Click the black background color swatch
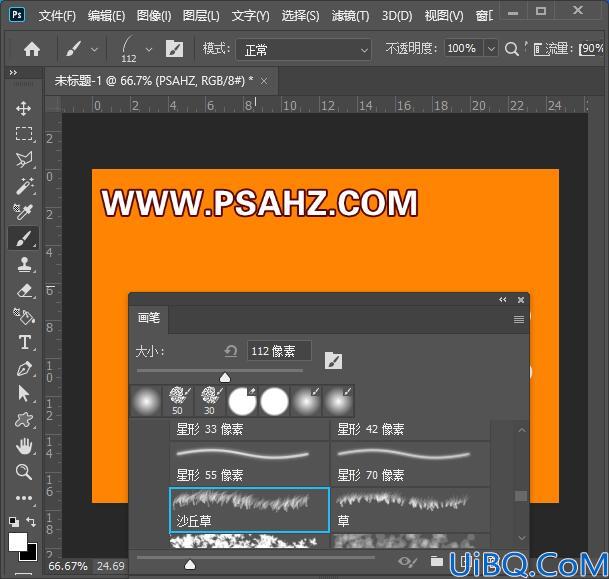609x579 pixels. pos(32,555)
